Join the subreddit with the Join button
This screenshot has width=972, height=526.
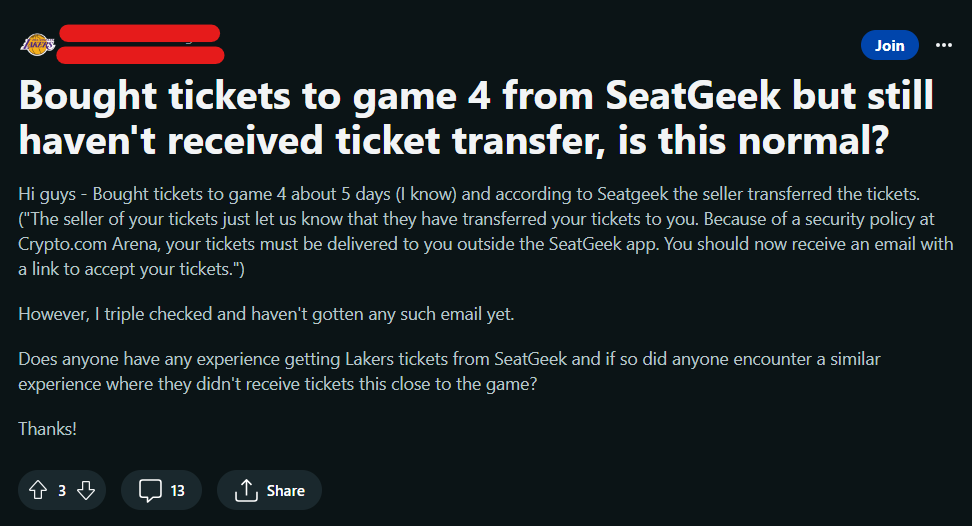point(890,45)
